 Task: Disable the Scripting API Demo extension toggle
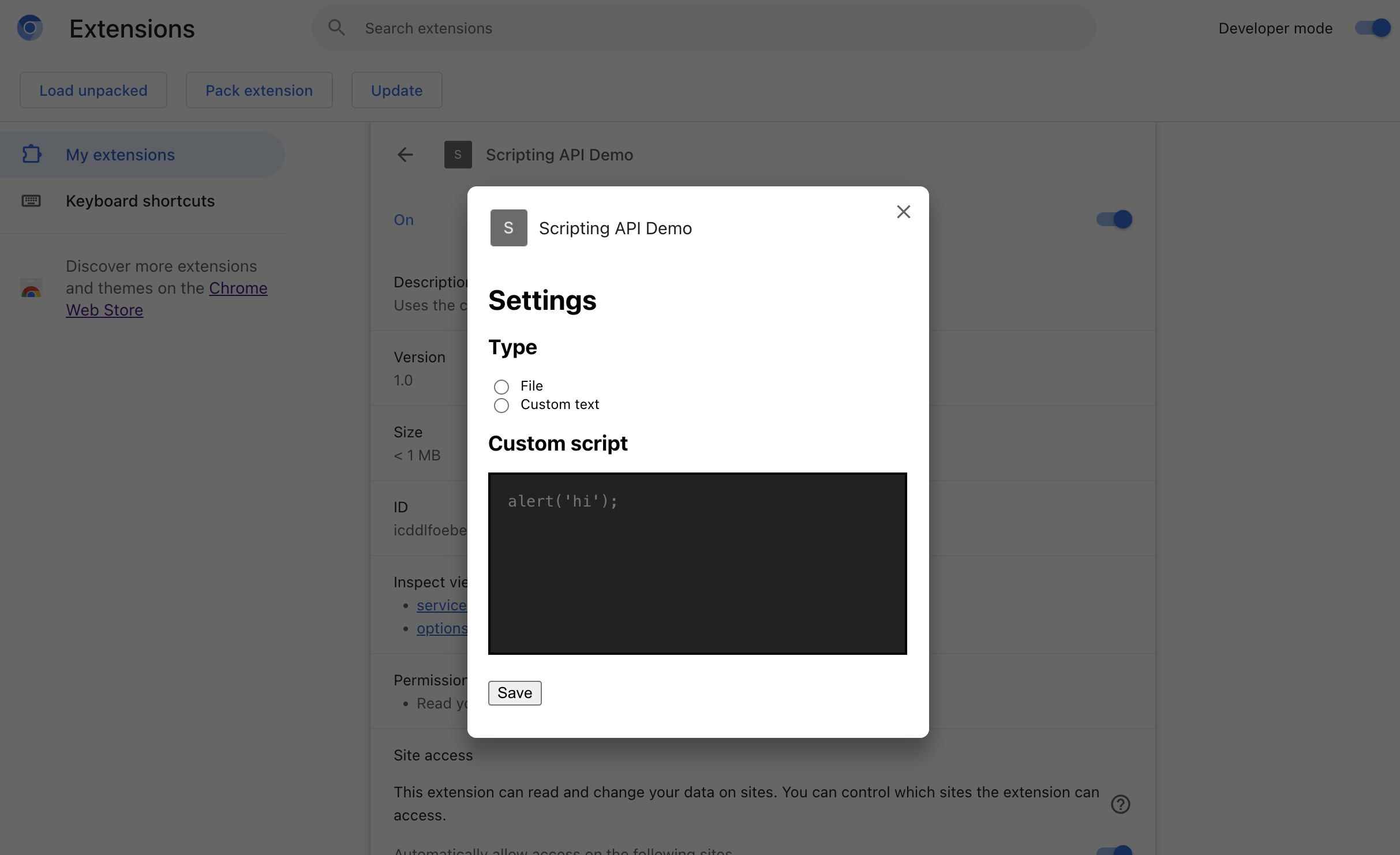(x=1113, y=218)
